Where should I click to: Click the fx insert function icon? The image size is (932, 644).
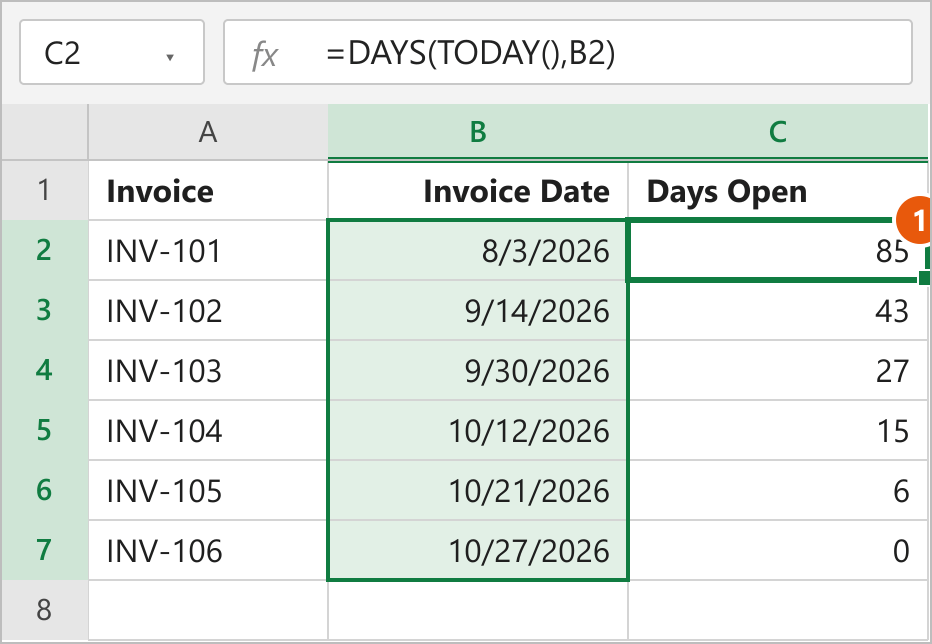265,55
